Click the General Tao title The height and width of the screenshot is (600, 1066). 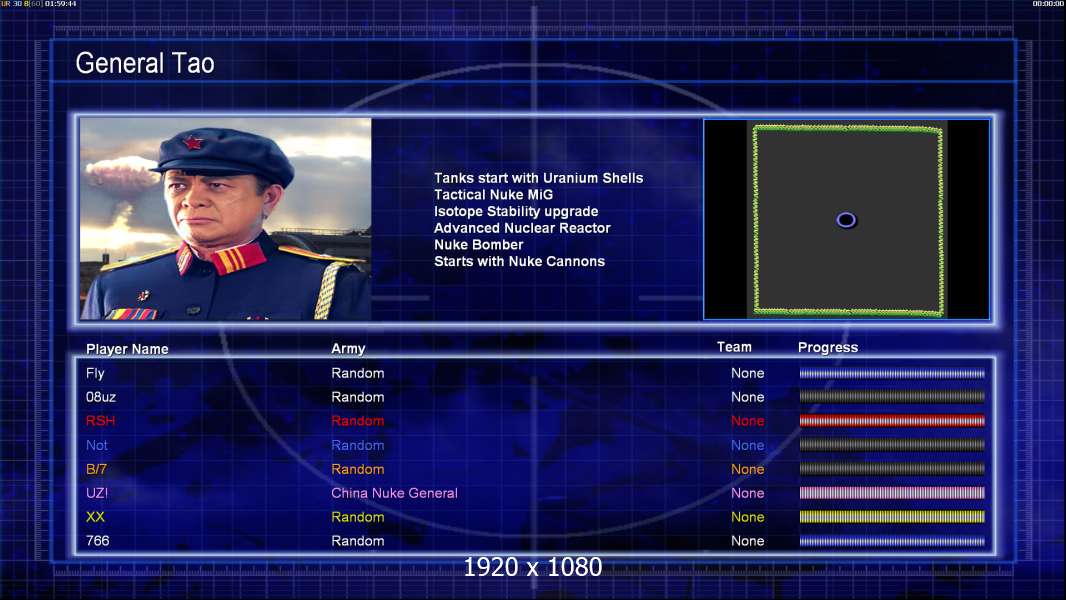(x=145, y=63)
